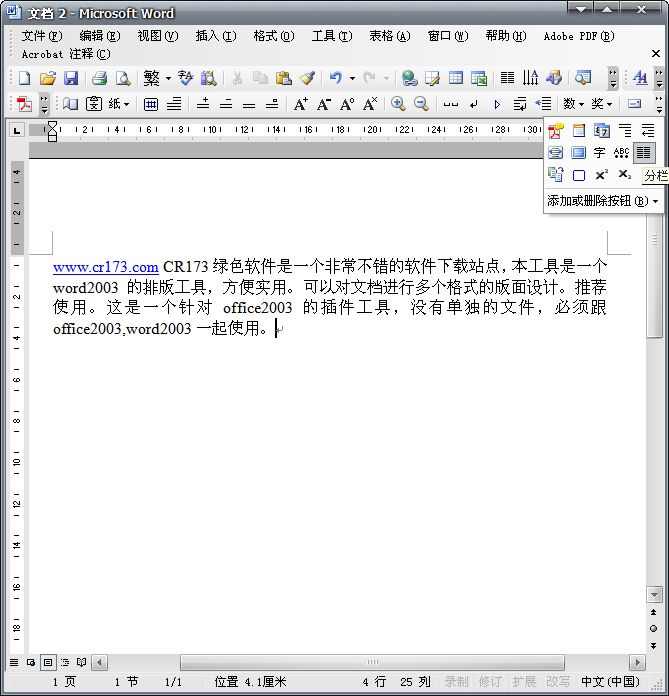Open the 繁 conversion dropdown arrow
The width and height of the screenshot is (669, 696).
tap(168, 79)
